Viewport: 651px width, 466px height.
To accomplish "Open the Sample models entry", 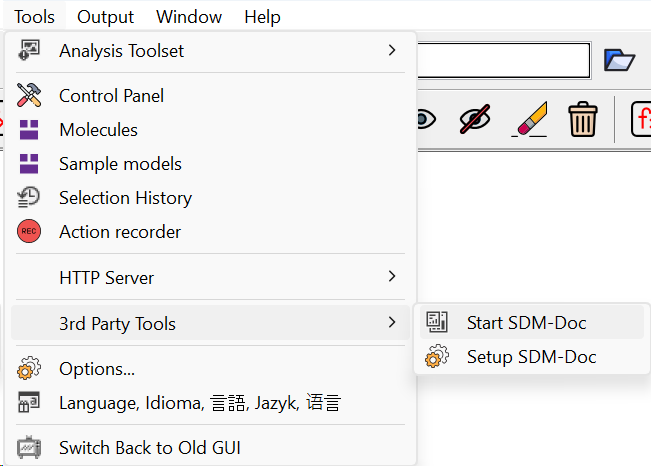I will [x=210, y=164].
